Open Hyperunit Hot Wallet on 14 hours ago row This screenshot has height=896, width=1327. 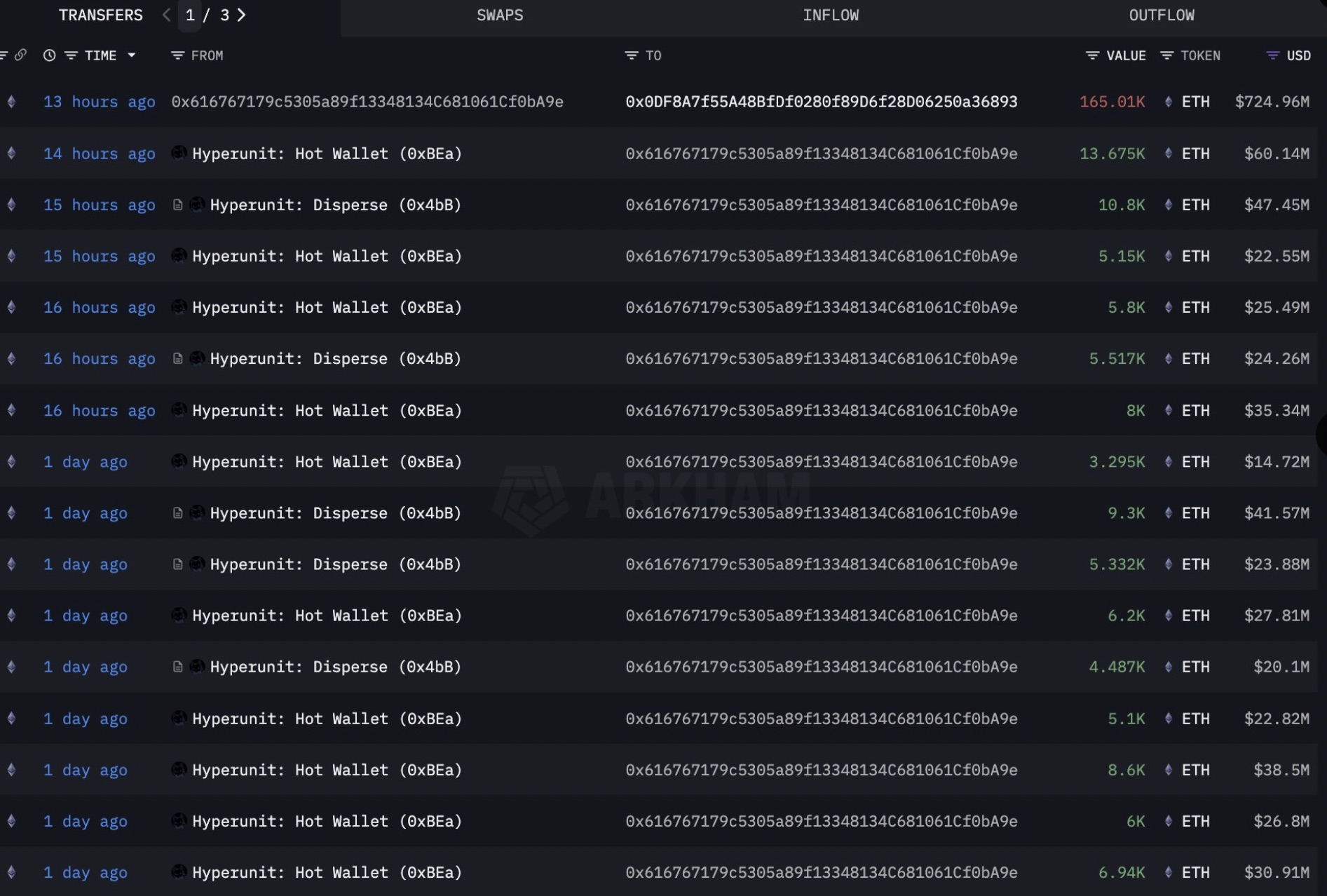pyautogui.click(x=327, y=154)
